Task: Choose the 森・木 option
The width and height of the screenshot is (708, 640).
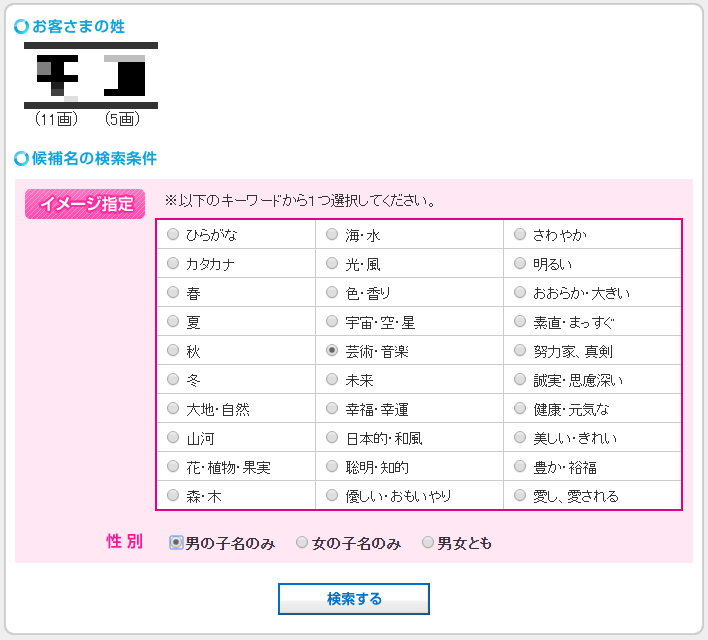Action: 173,495
